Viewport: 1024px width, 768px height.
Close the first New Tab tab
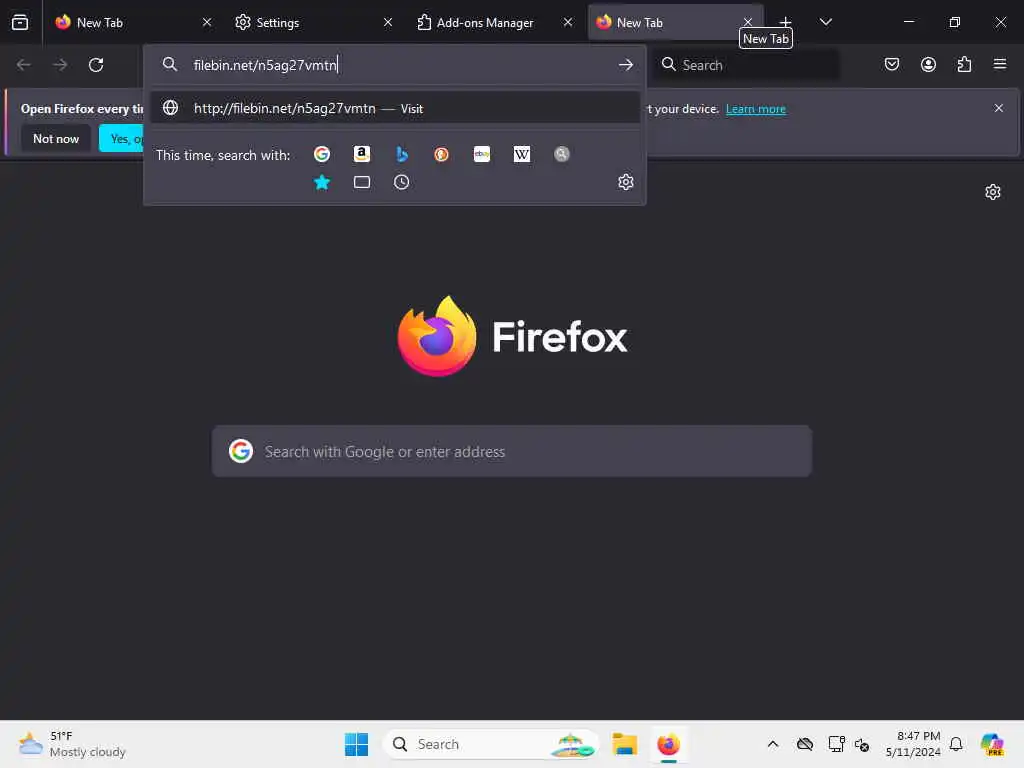[x=207, y=22]
